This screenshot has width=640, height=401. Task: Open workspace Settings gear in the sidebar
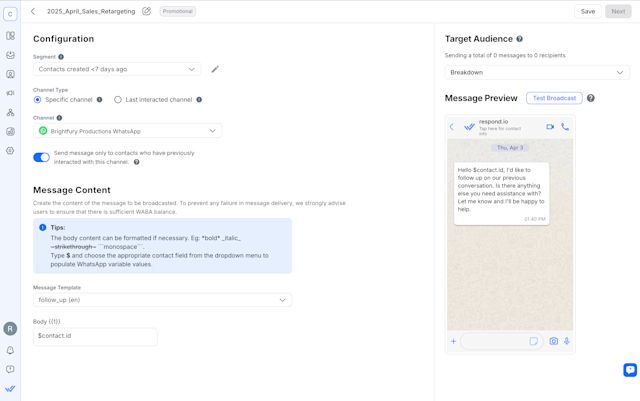10,150
